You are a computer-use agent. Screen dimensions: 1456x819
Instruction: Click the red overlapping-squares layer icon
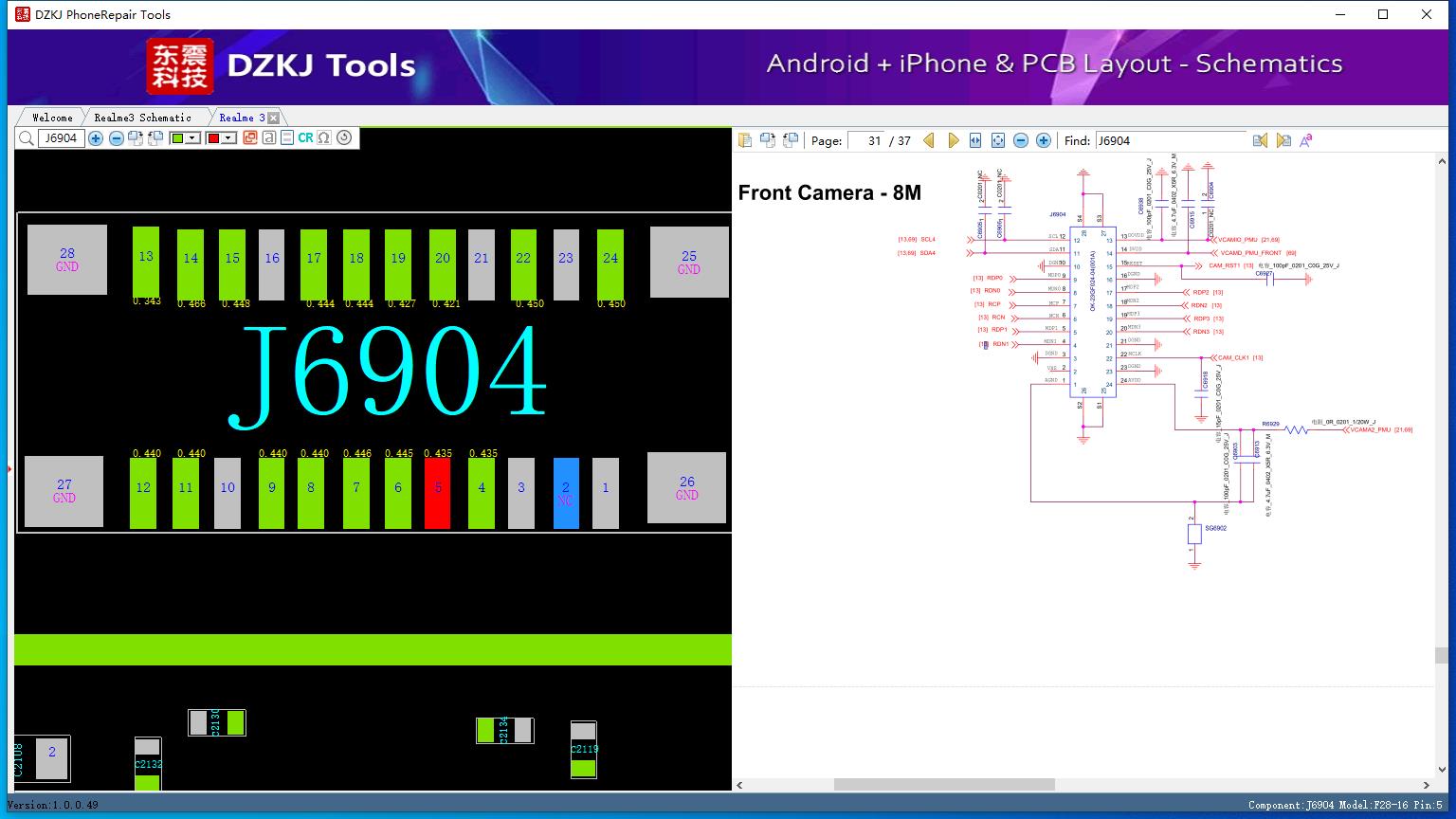(x=250, y=137)
